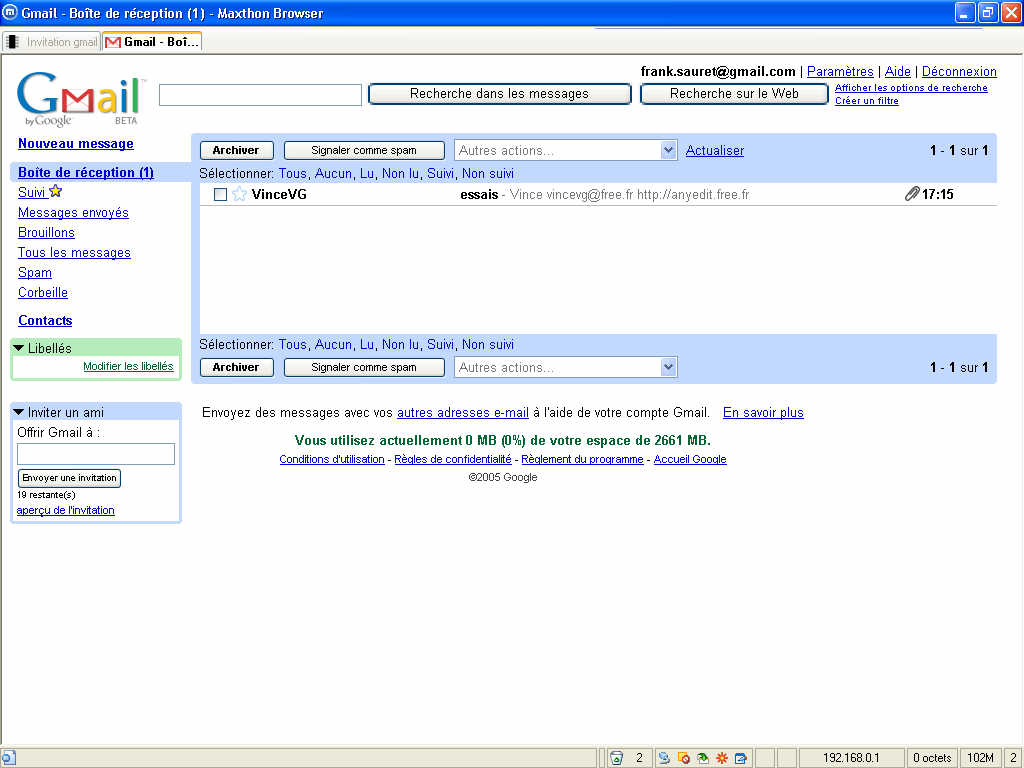Collapse the Libellés panel
This screenshot has height=768, width=1024.
tap(19, 348)
